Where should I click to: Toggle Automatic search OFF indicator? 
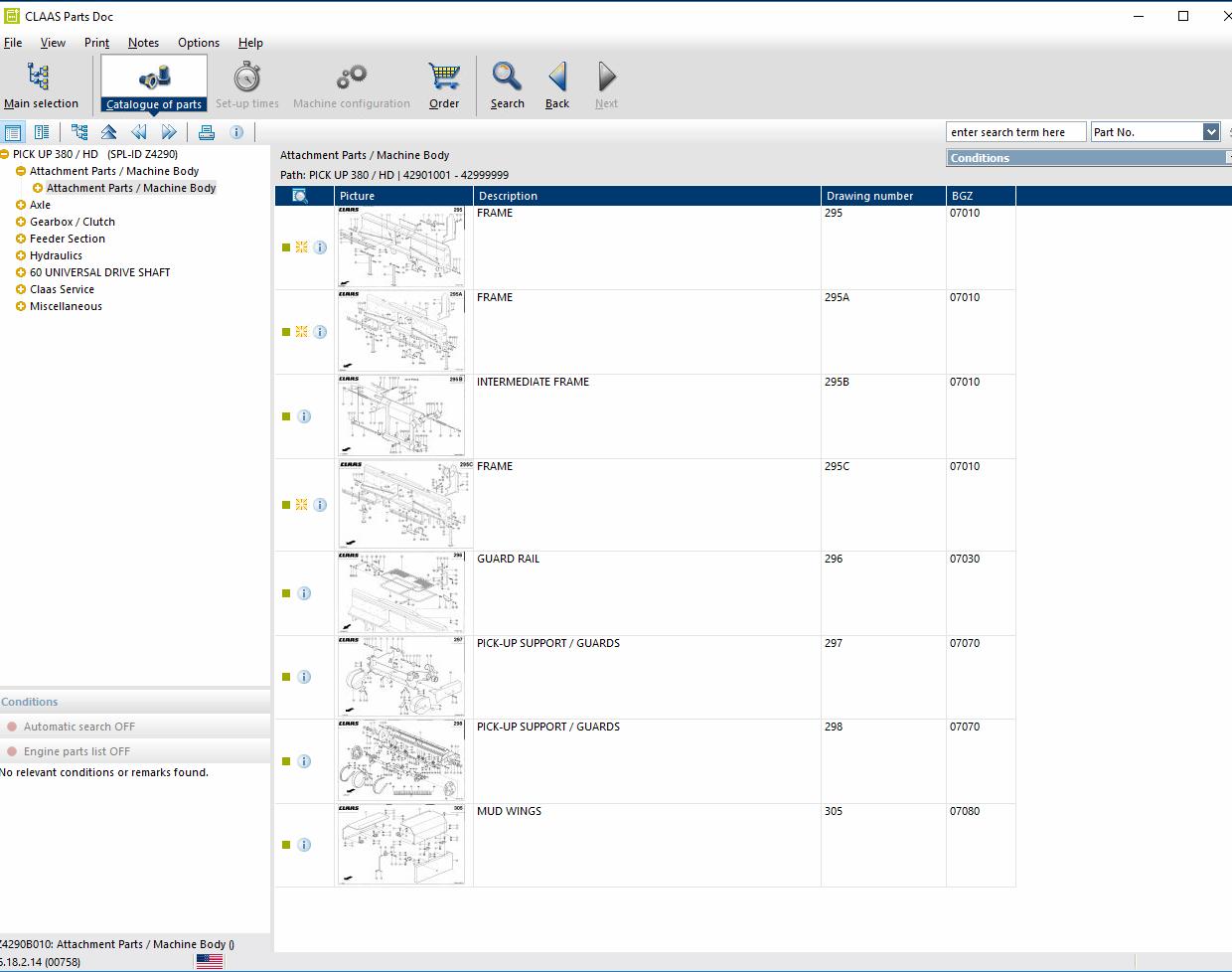(12, 727)
